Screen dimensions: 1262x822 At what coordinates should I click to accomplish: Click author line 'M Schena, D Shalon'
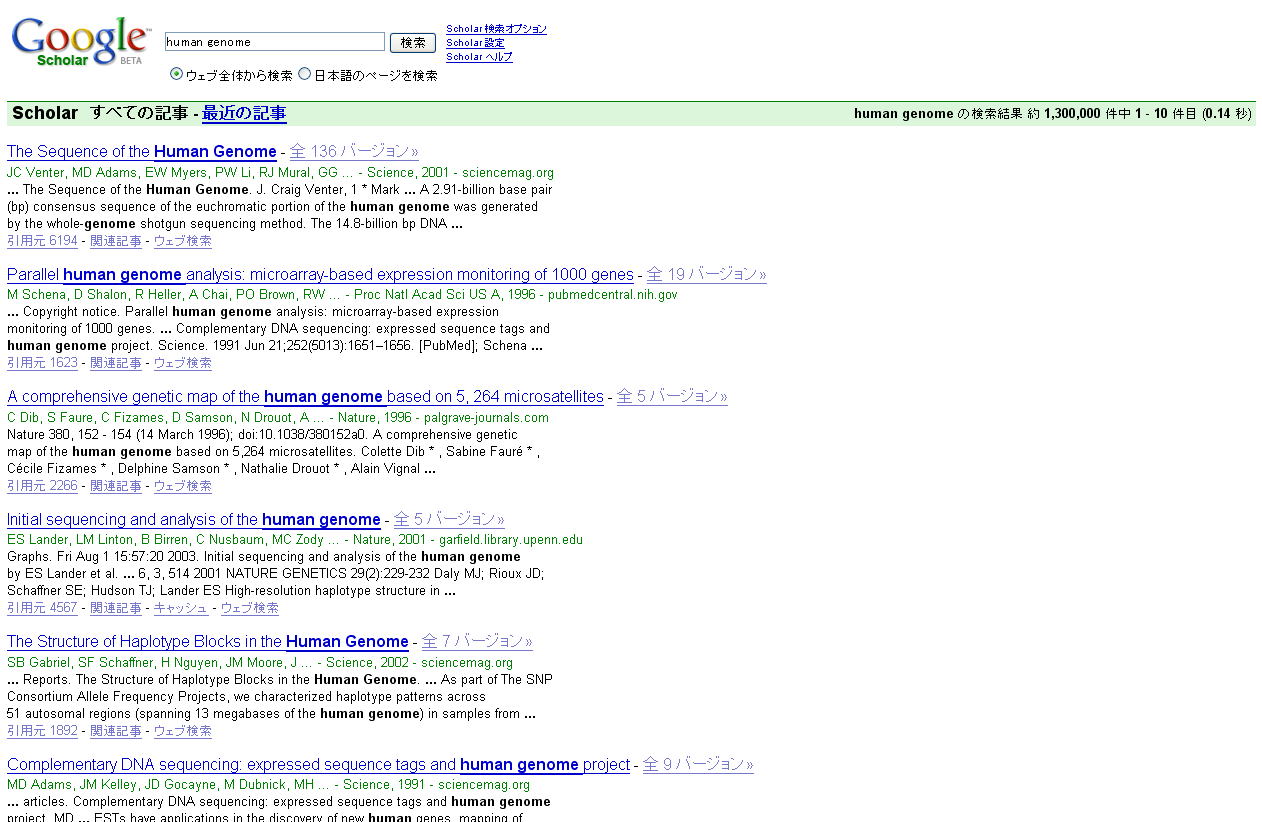pos(342,295)
